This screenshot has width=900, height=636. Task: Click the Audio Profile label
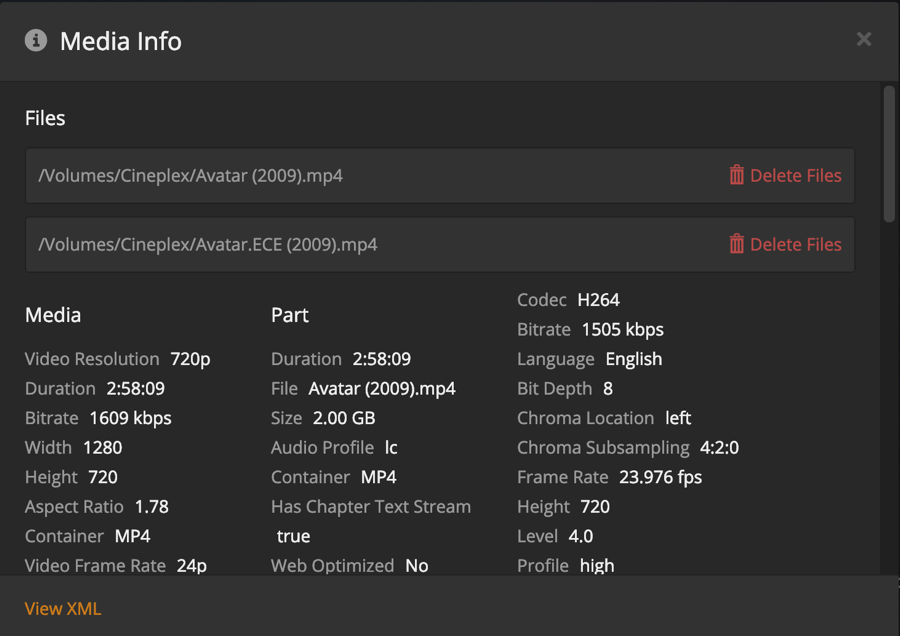[x=323, y=448]
